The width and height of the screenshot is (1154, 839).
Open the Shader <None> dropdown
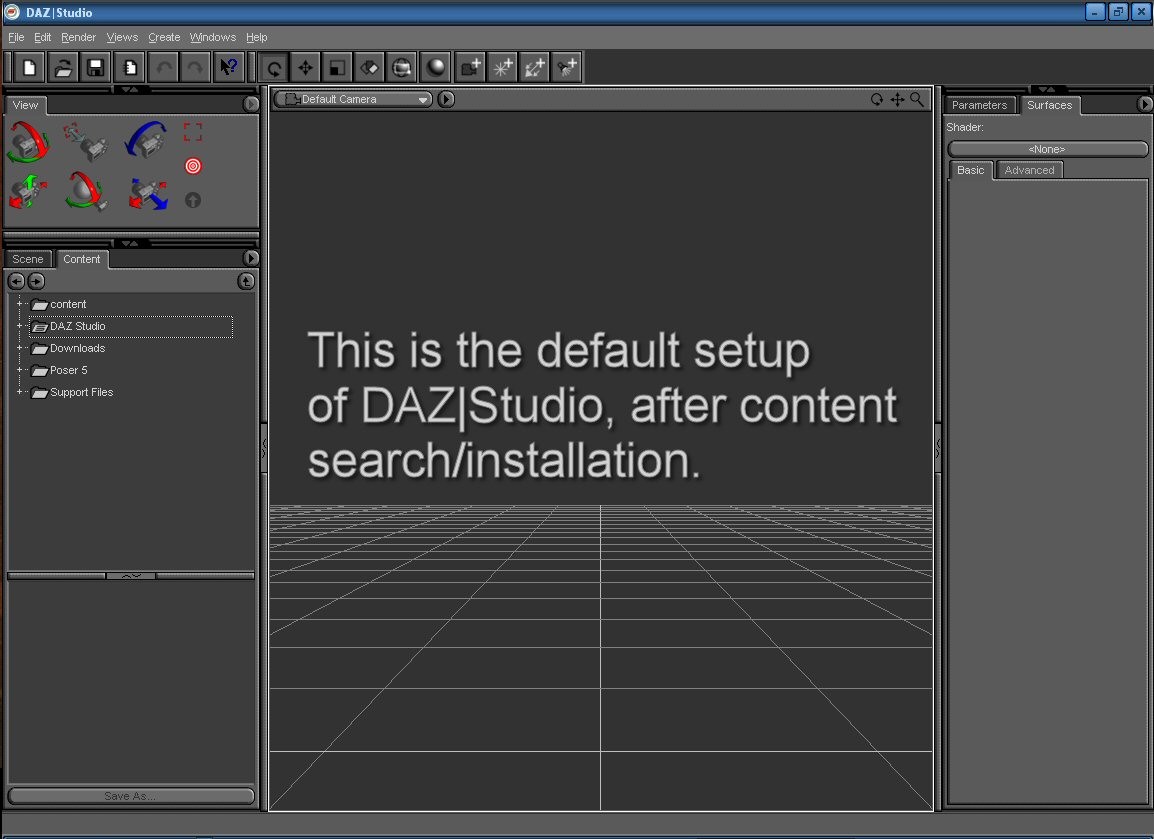1047,149
